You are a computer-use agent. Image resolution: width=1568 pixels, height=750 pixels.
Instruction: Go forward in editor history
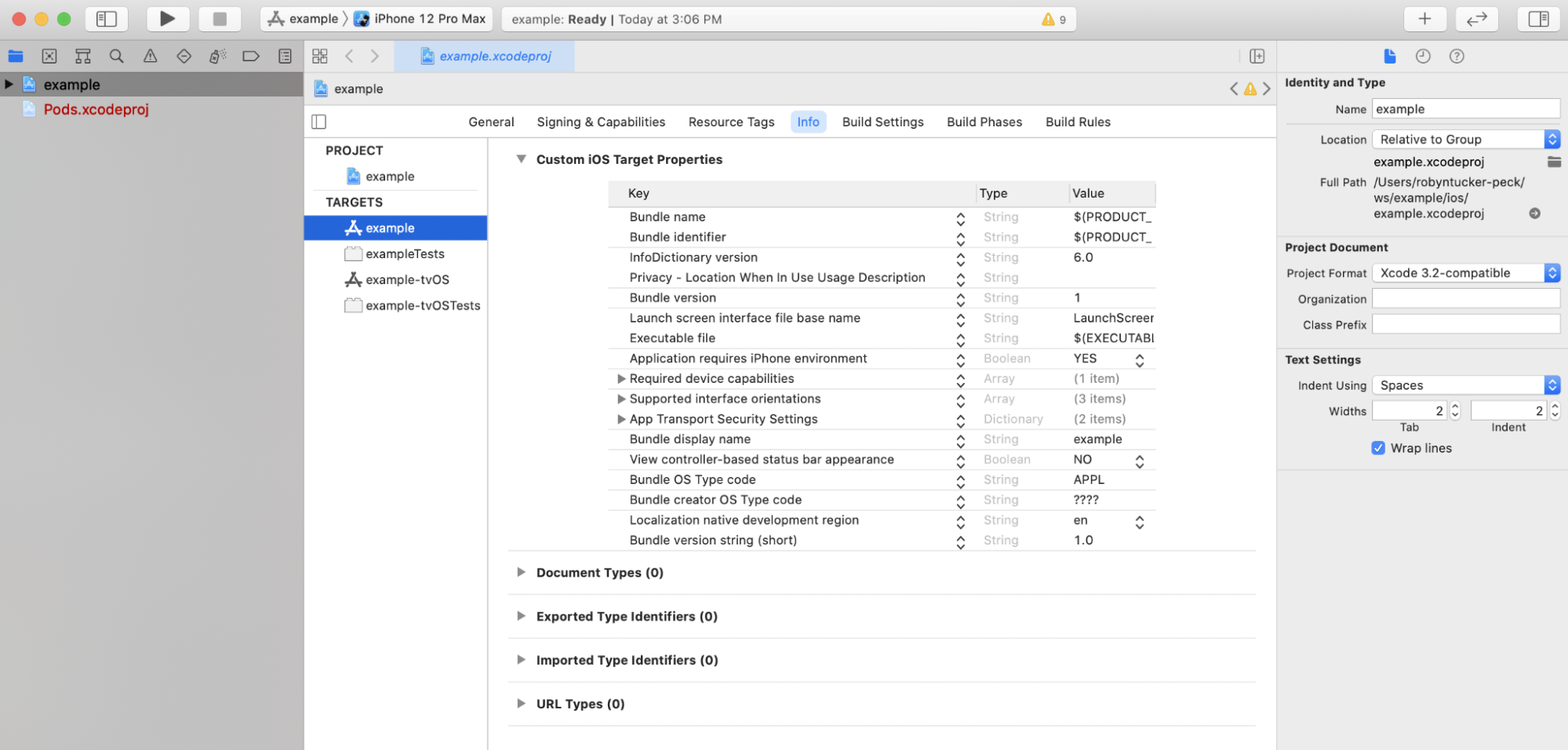[375, 56]
